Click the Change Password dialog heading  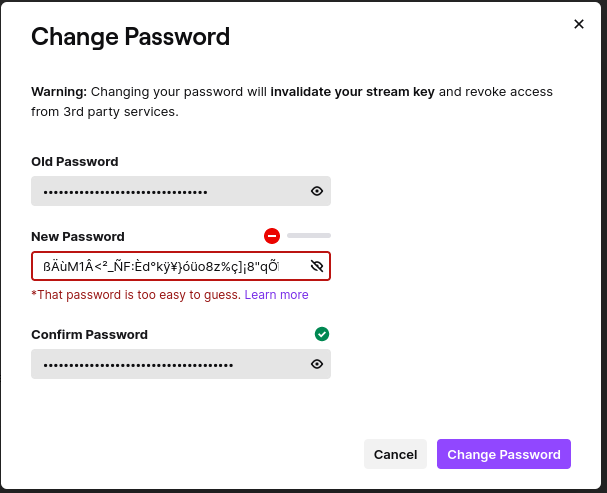130,38
